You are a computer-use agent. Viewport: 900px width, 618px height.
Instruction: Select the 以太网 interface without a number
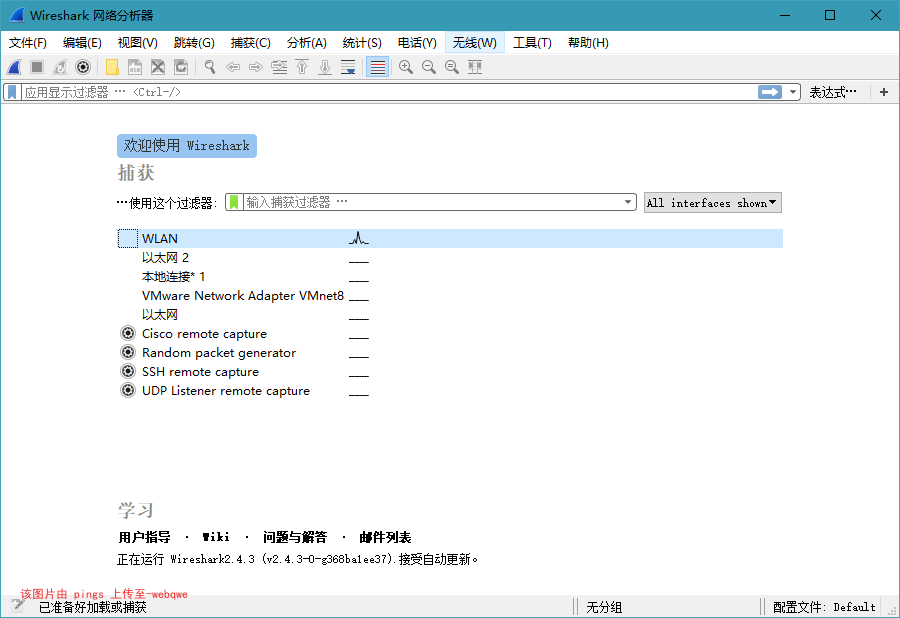[450, 314]
